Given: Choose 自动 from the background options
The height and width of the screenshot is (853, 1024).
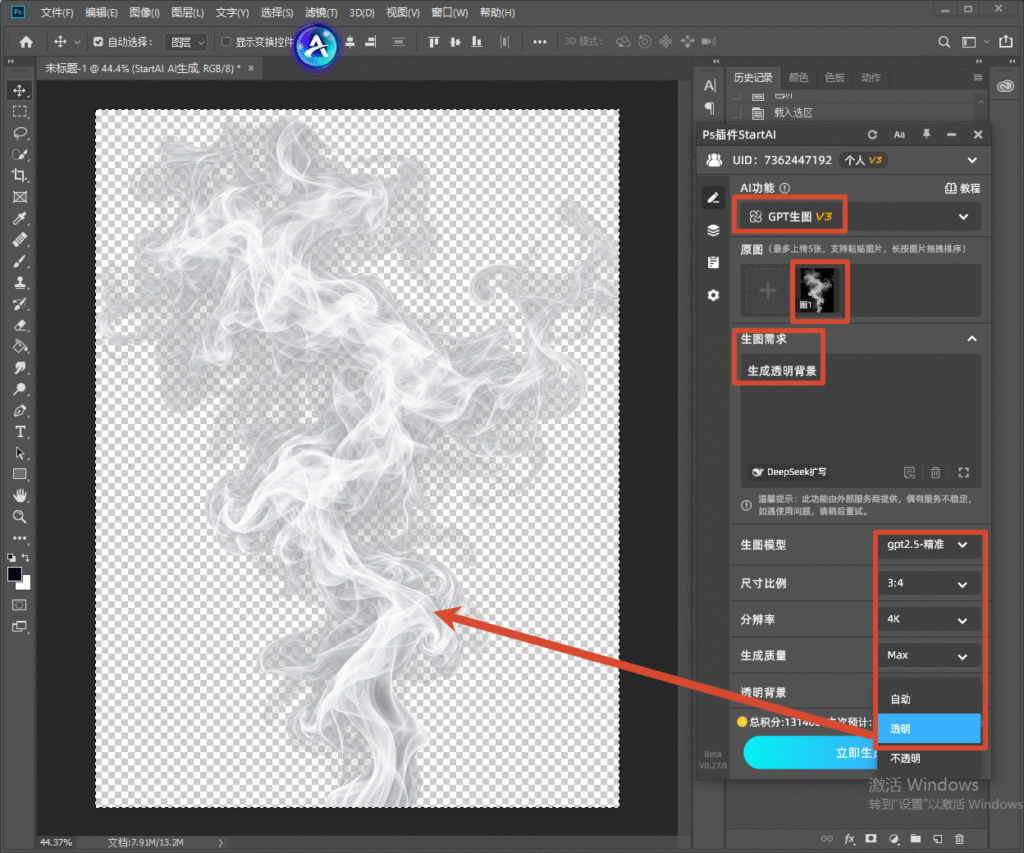Looking at the screenshot, I should click(929, 700).
